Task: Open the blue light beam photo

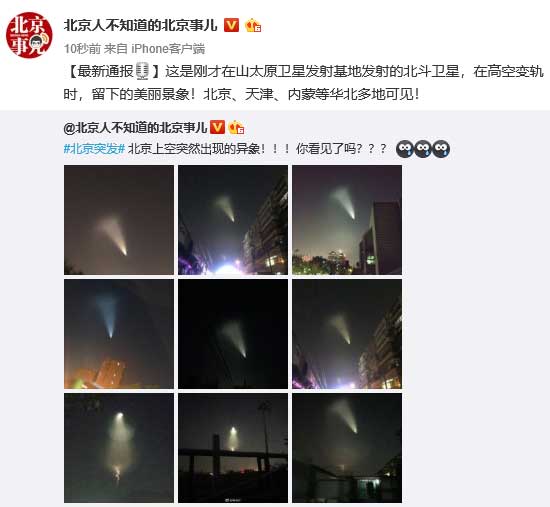Action: click(x=119, y=334)
